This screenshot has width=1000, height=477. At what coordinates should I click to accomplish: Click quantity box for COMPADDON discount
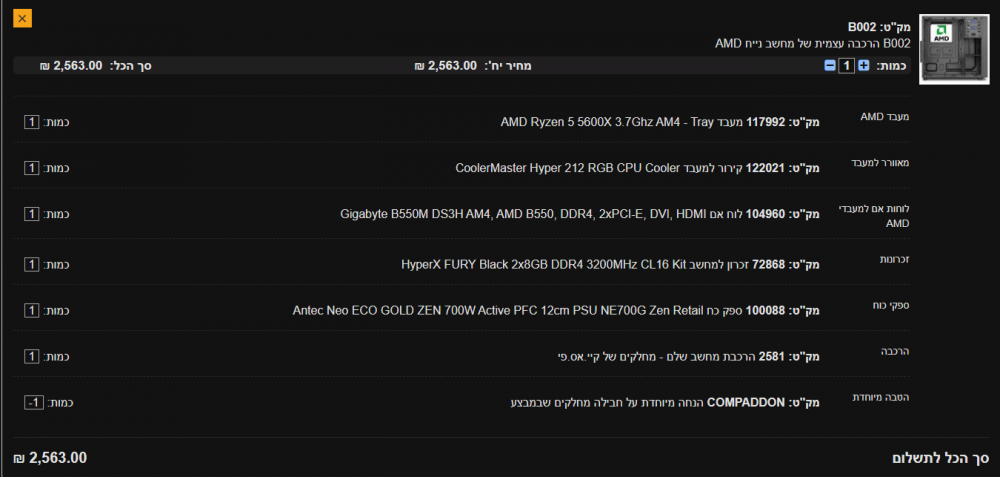point(34,403)
